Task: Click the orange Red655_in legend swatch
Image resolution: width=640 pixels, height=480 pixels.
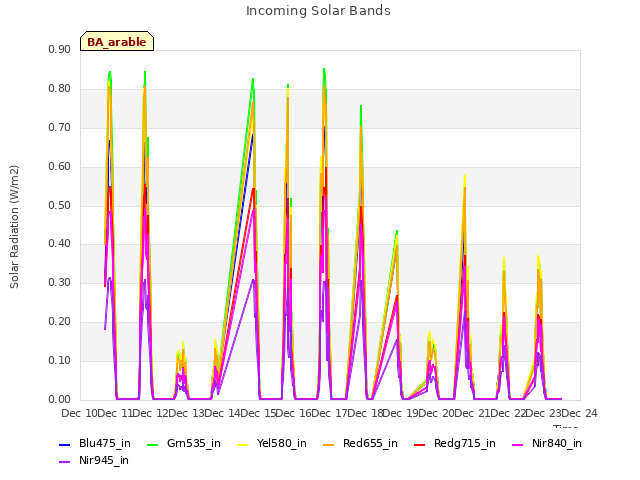Action: [329, 444]
